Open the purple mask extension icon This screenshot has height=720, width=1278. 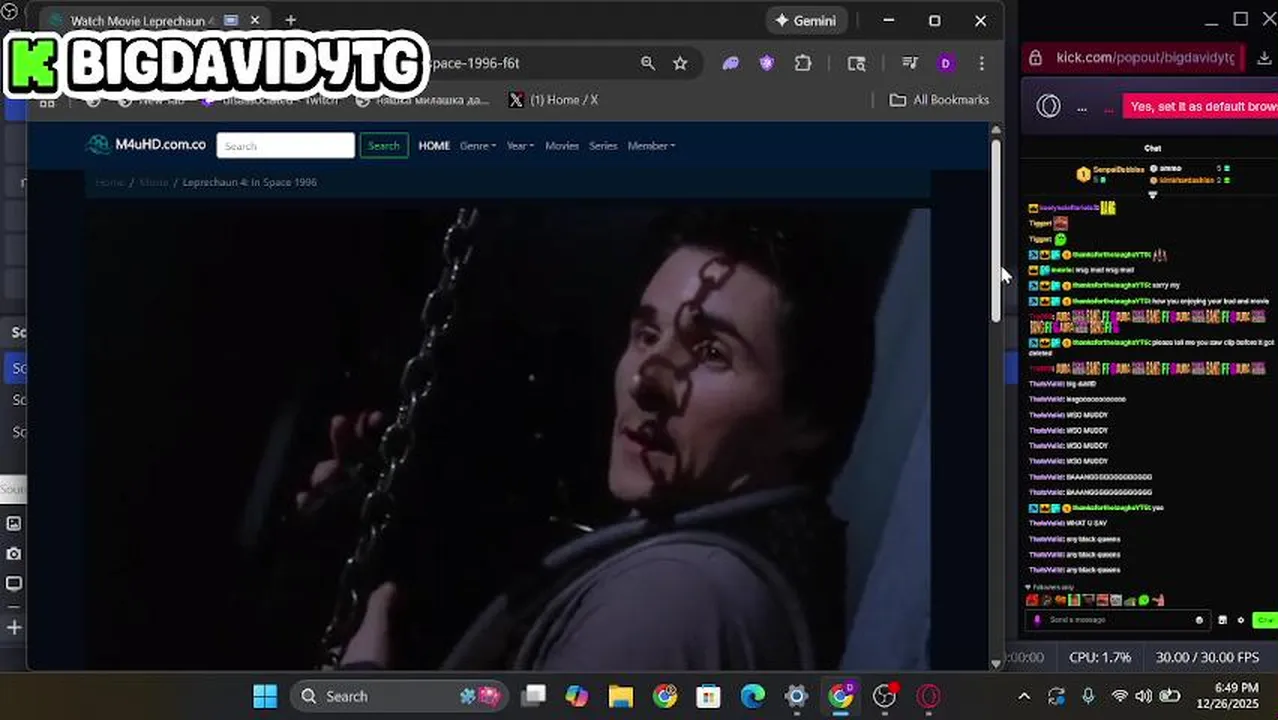pos(731,63)
